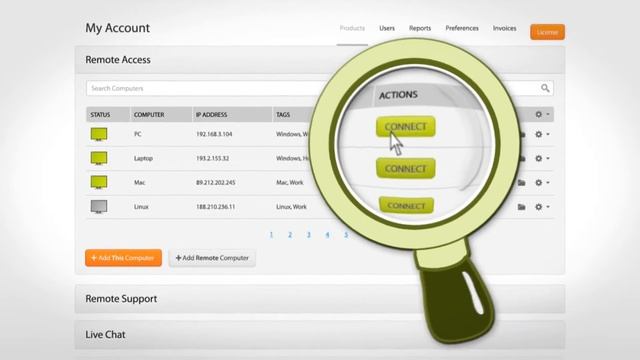Switch to the Reports tab
Screen dimensions: 640x360
click(420, 28)
